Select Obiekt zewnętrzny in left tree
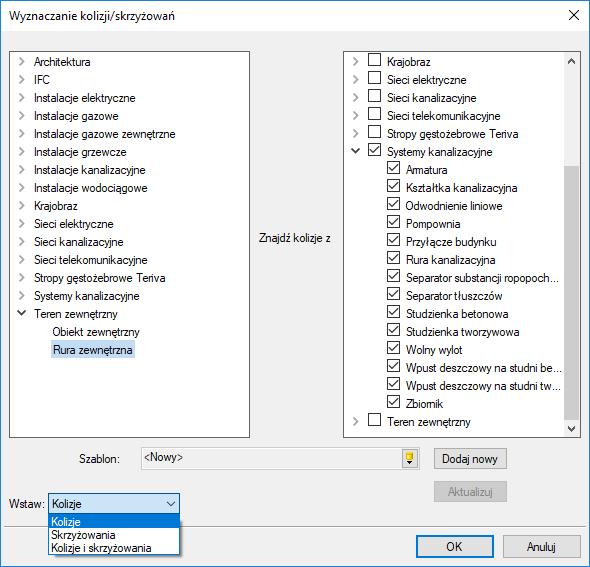Viewport: 590px width, 567px height. coord(96,332)
